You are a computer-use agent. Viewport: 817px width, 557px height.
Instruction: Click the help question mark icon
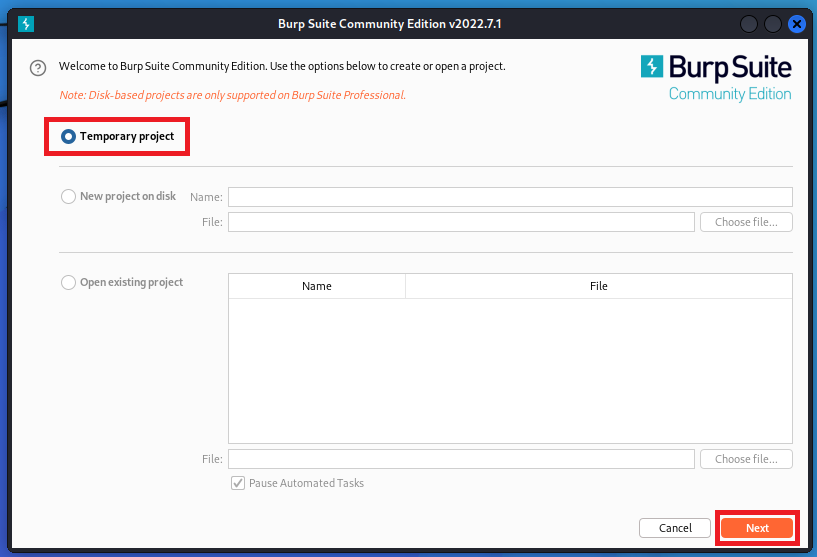point(38,68)
